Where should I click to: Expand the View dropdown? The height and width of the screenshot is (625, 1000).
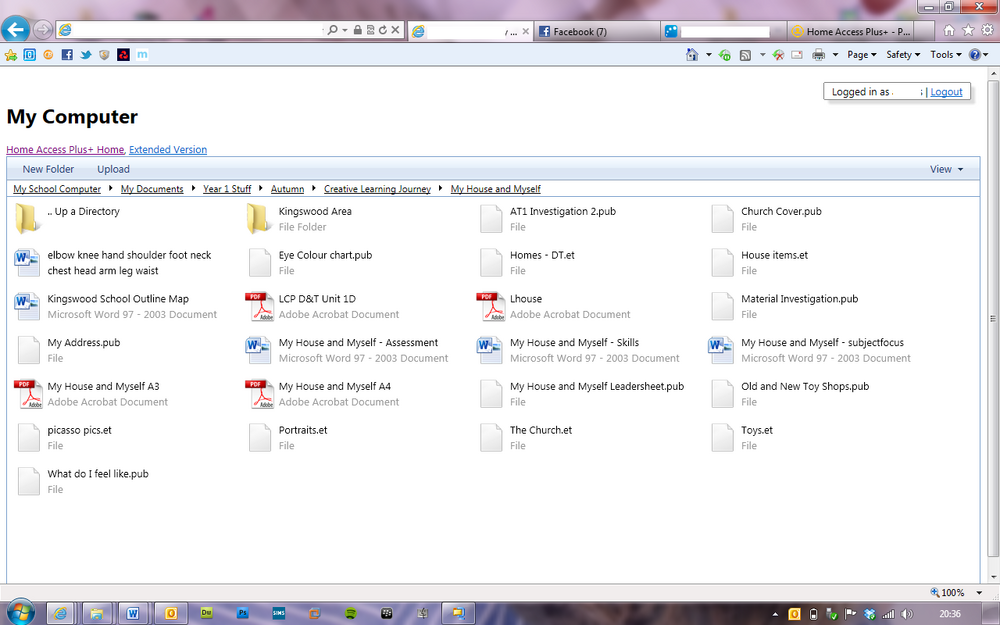[946, 169]
